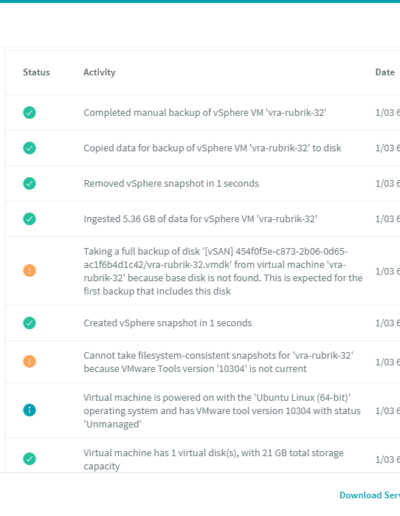Click the Date column header
The width and height of the screenshot is (400, 516).
(385, 72)
